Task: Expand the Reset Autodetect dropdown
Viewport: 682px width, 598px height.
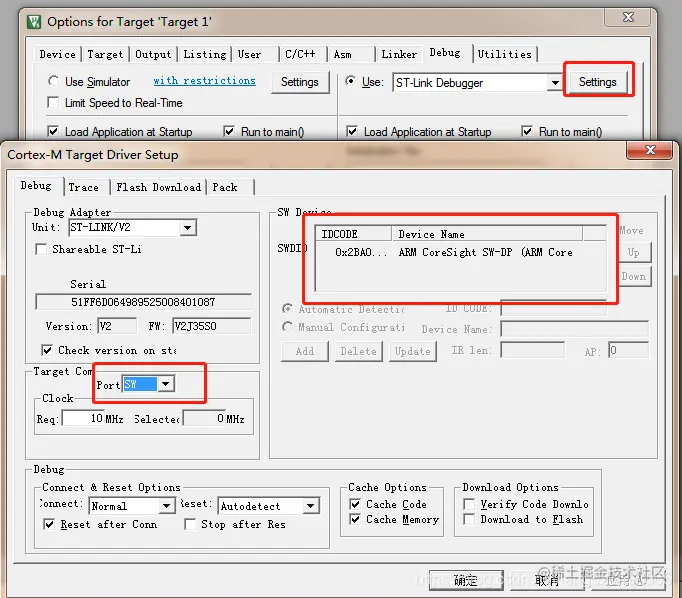Action: [310, 506]
